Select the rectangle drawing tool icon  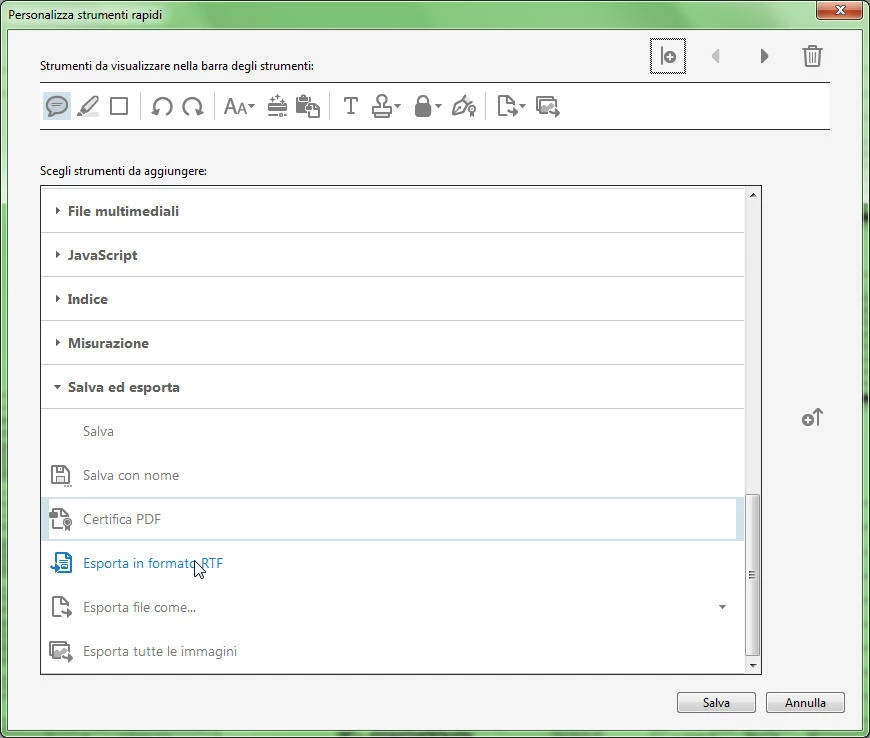[x=119, y=106]
